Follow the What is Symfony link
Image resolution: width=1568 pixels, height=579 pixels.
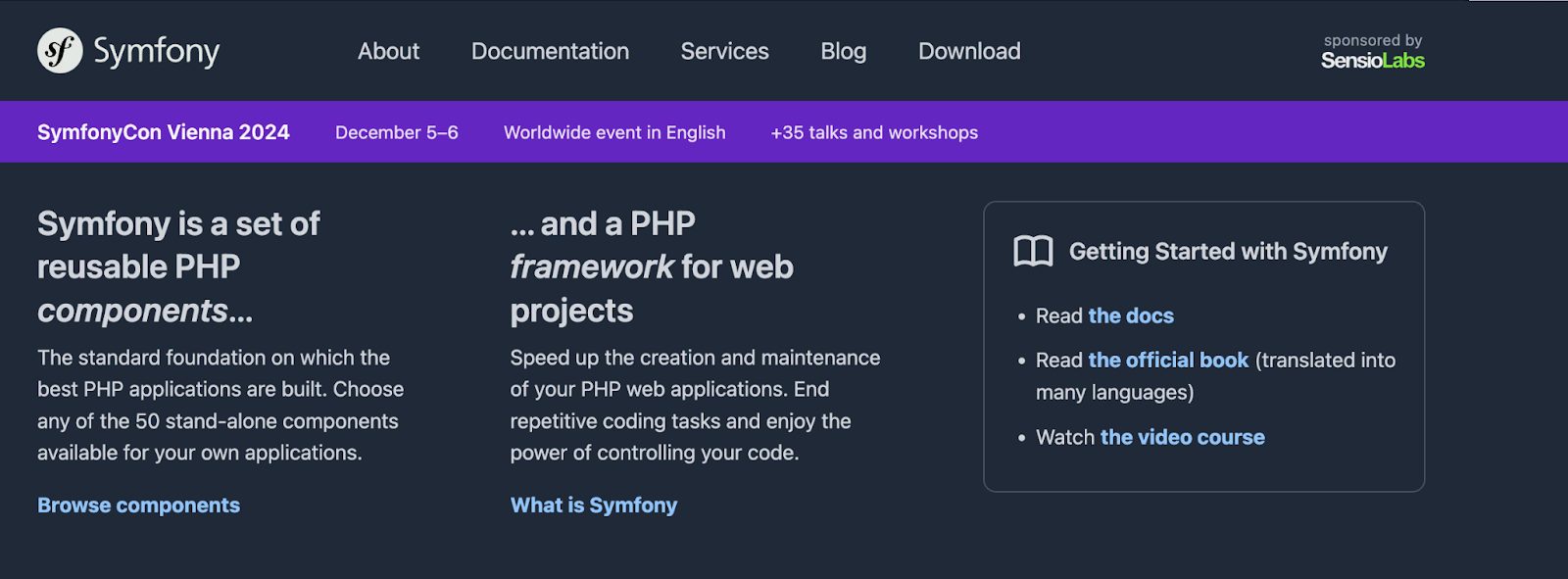(x=594, y=506)
